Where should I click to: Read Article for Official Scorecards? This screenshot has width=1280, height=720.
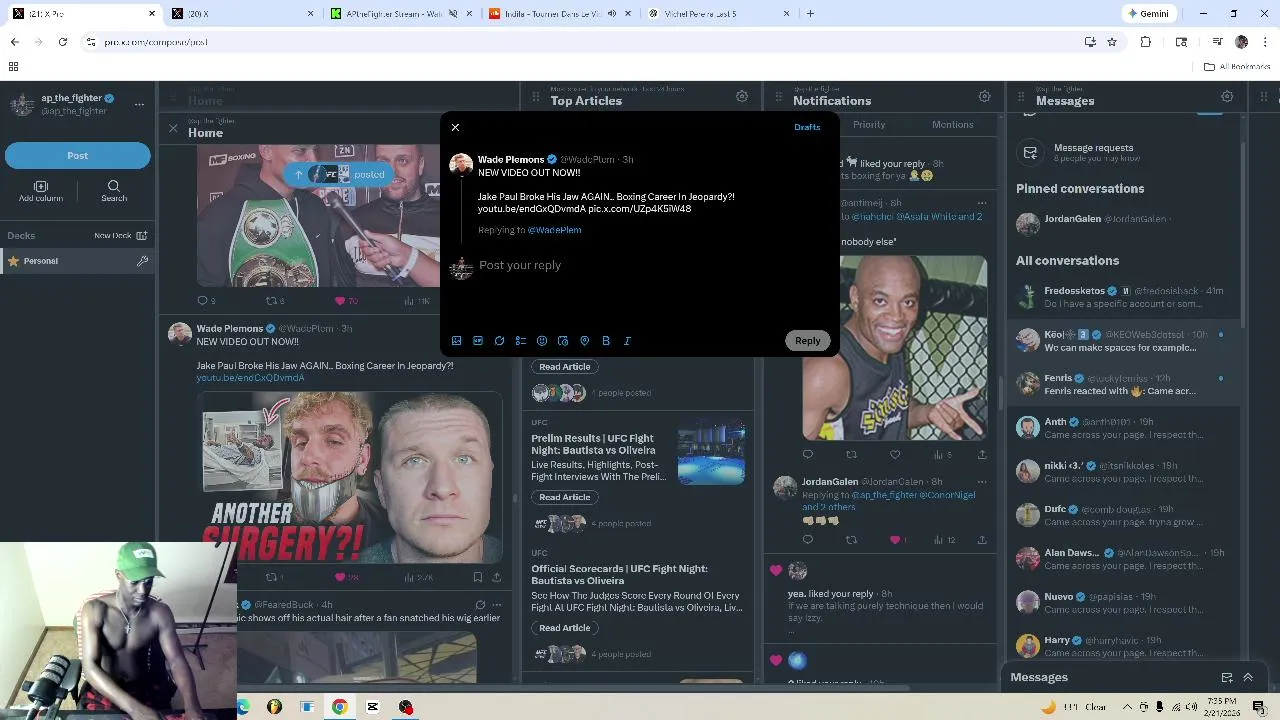(565, 628)
